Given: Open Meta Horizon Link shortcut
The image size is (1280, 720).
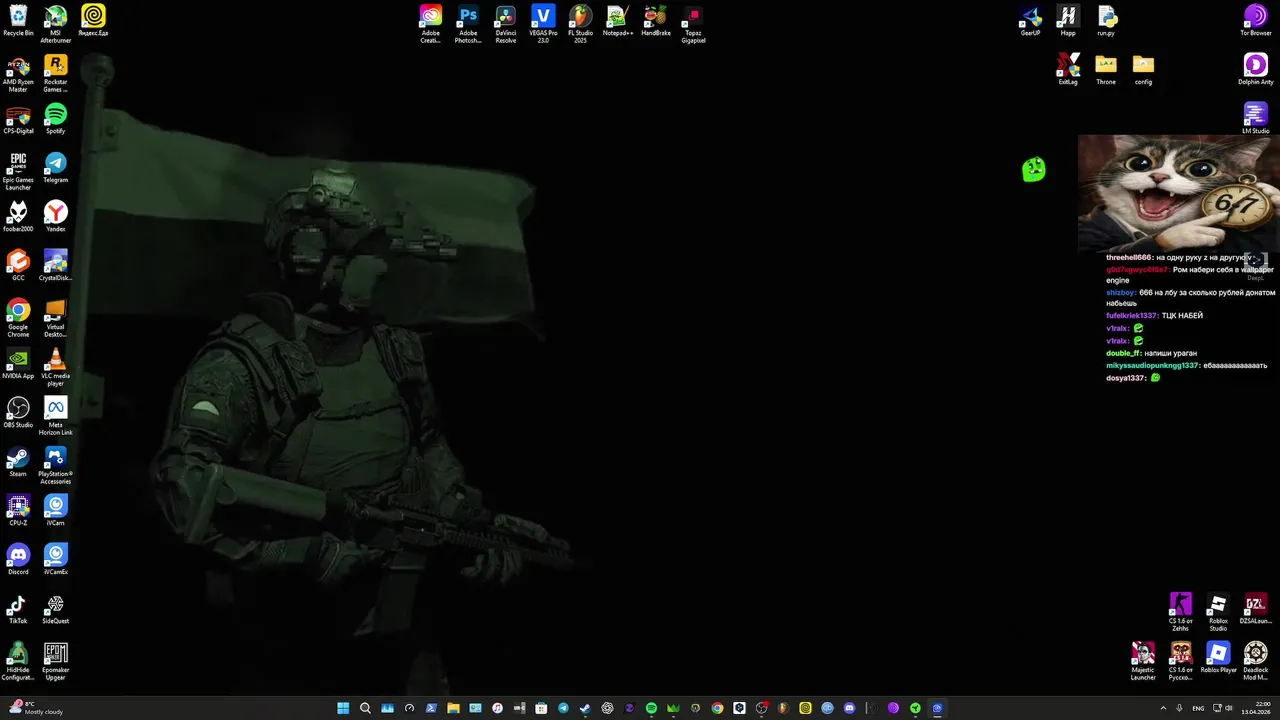Looking at the screenshot, I should coord(56,416).
